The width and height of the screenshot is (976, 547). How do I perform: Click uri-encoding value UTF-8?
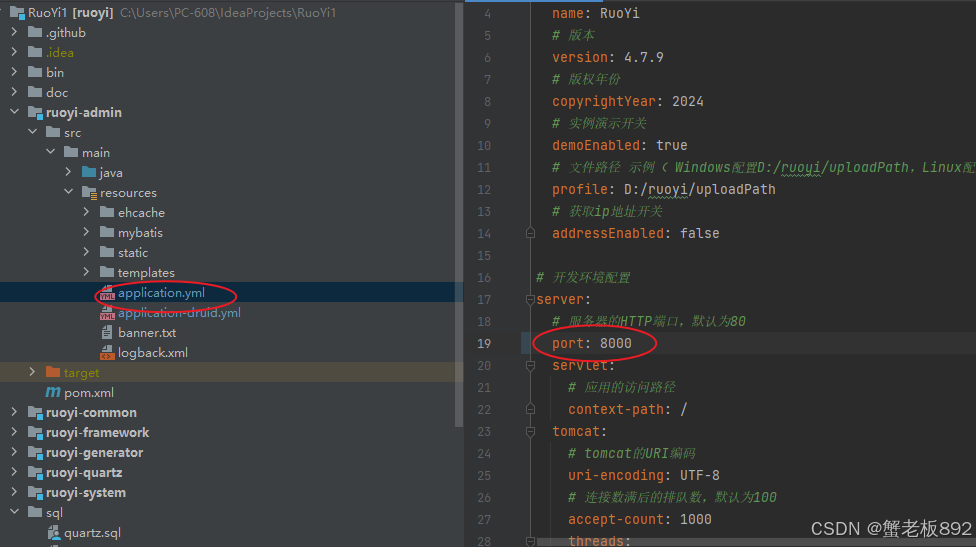tap(700, 475)
